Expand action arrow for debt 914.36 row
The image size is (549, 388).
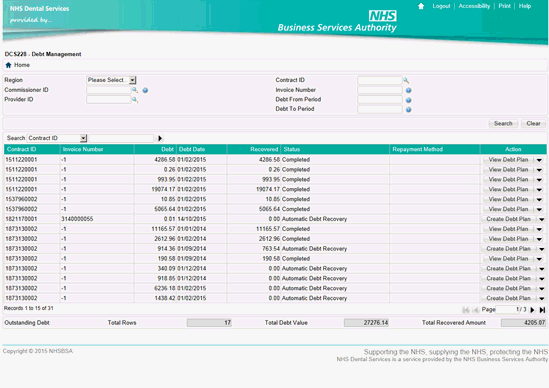pos(542,249)
